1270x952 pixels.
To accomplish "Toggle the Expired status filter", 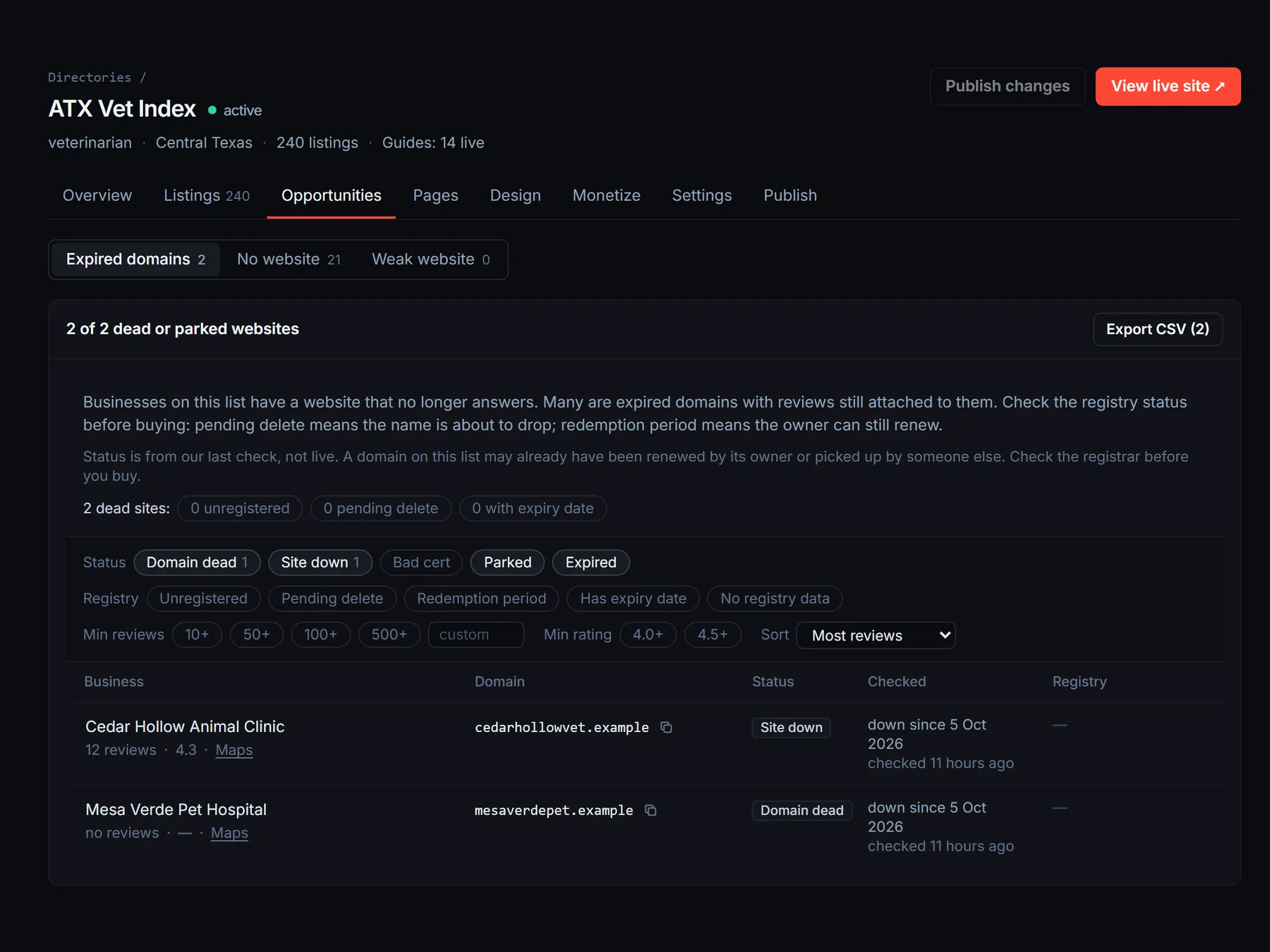I will click(591, 562).
